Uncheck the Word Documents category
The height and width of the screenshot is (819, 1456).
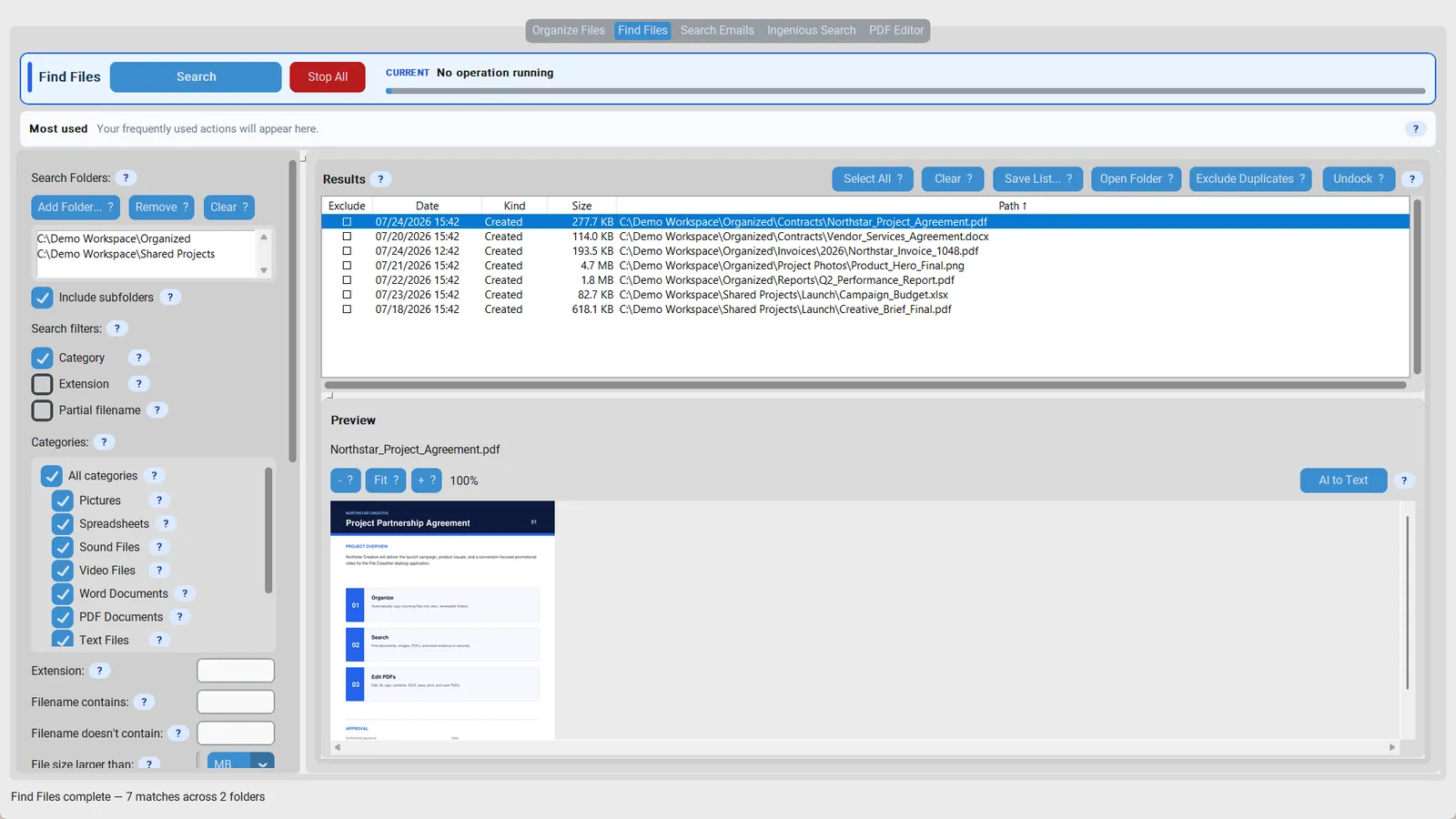pyautogui.click(x=63, y=593)
